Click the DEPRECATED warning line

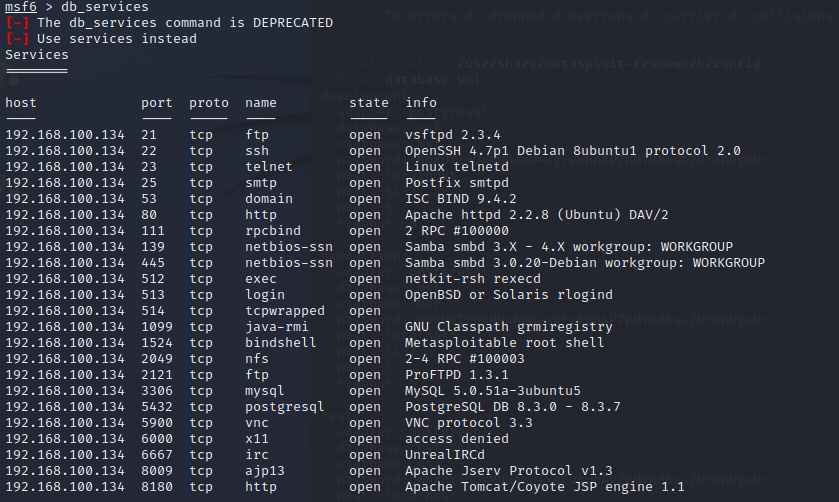click(x=169, y=23)
